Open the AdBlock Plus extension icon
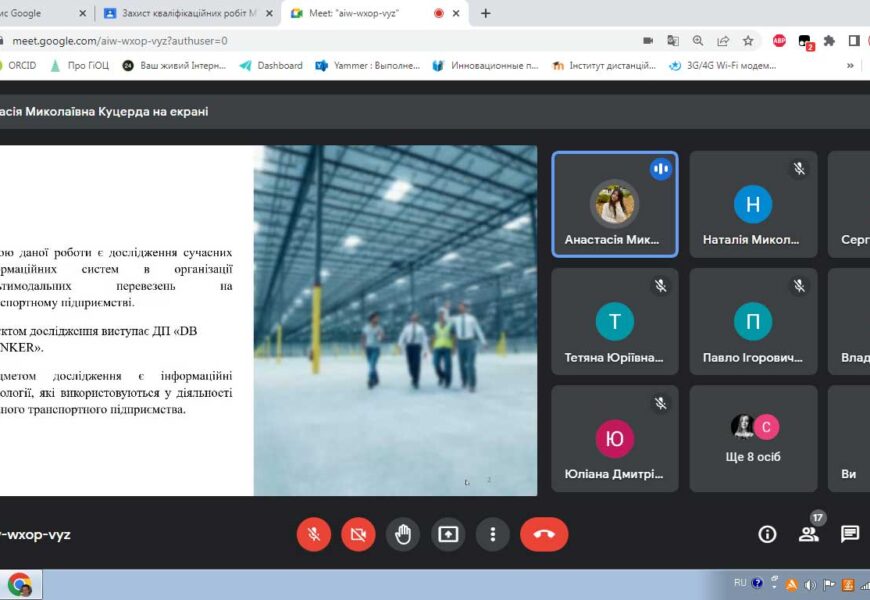Image resolution: width=870 pixels, height=600 pixels. (779, 41)
